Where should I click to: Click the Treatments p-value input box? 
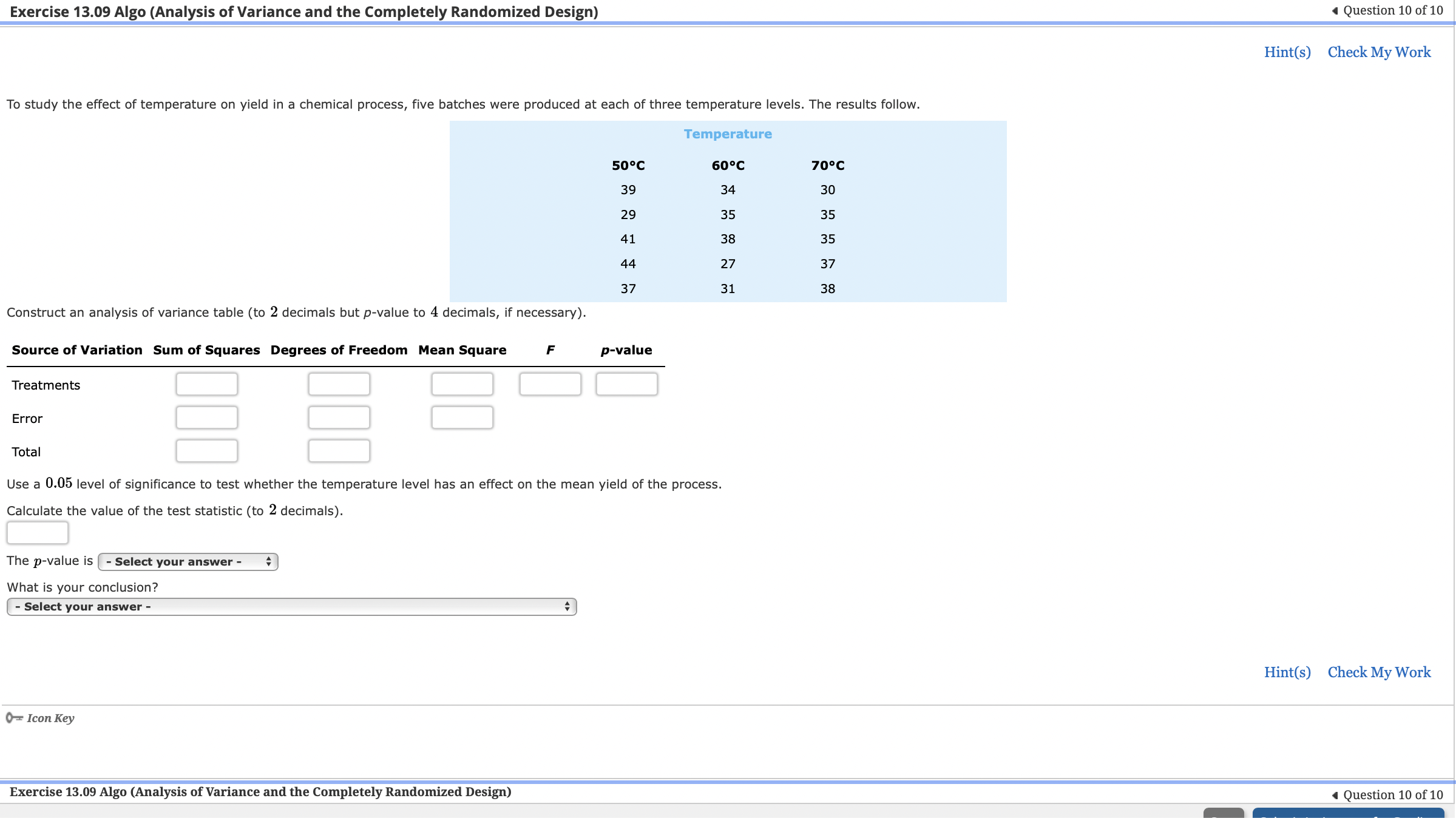627,384
